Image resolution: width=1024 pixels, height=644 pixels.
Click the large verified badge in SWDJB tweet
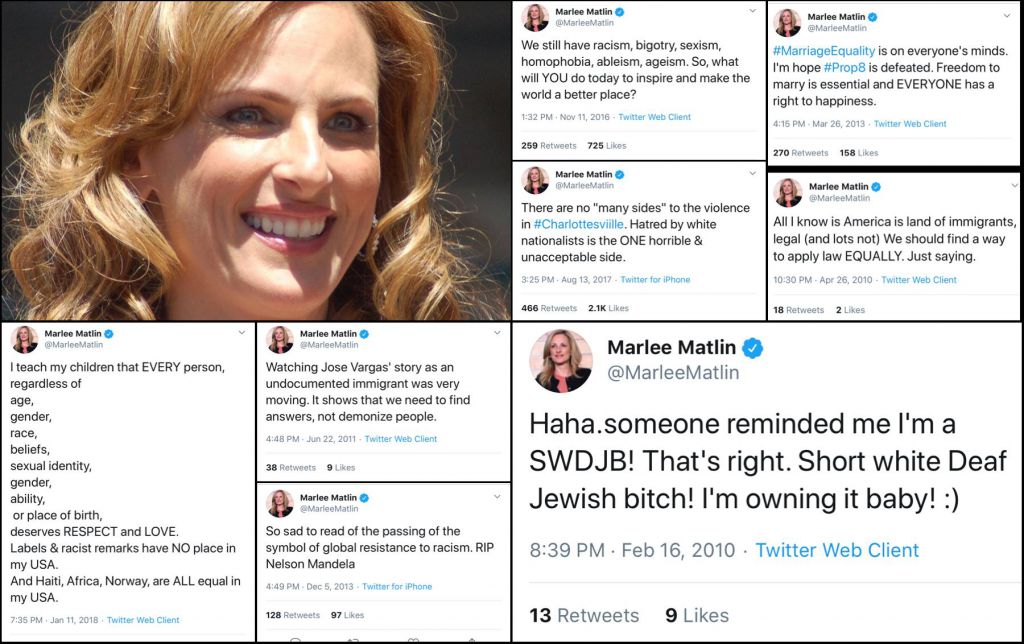click(753, 349)
